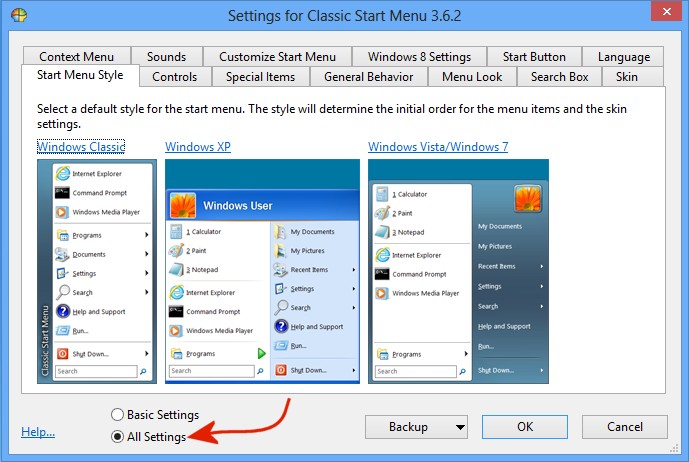Screen dimensions: 689x462
Task: Open the Controls tab
Action: pos(175,76)
